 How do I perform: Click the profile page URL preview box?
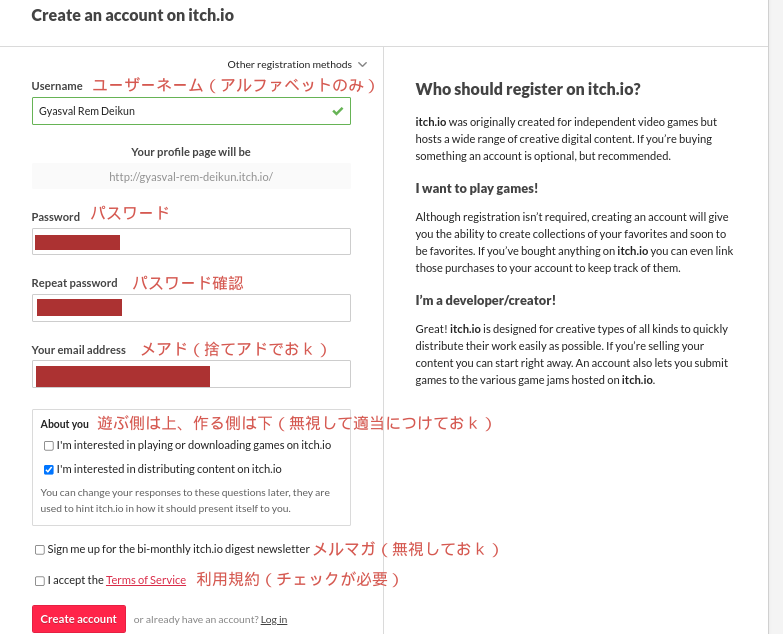pyautogui.click(x=191, y=177)
